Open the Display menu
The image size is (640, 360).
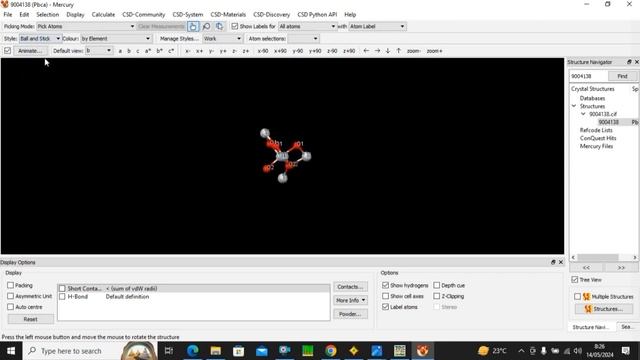tap(75, 15)
